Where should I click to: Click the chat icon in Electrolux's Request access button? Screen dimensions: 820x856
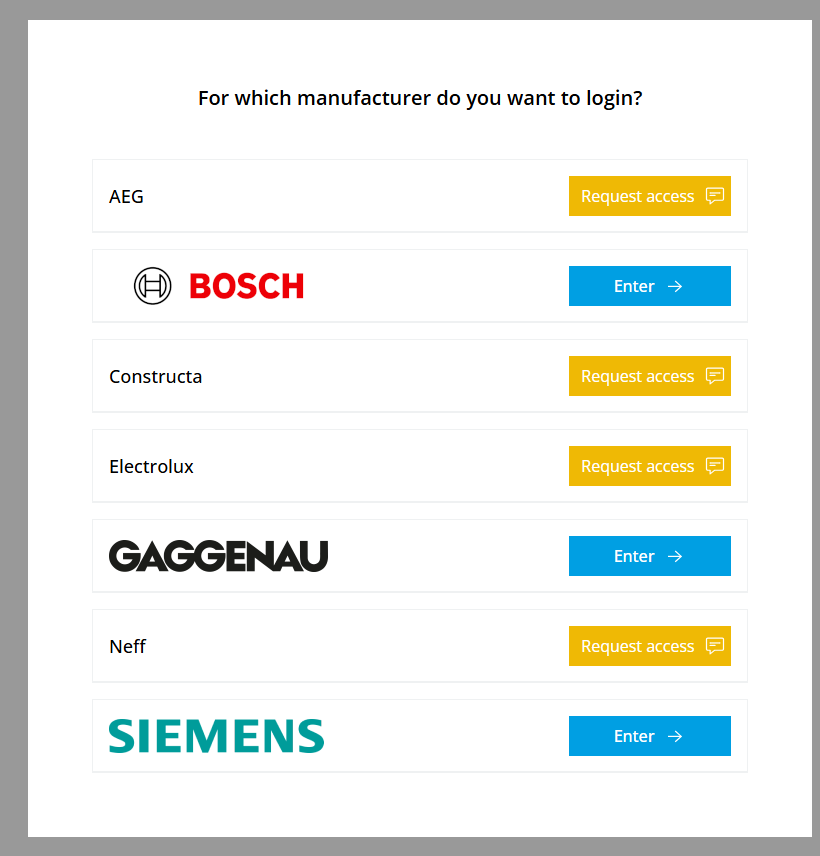(x=714, y=466)
